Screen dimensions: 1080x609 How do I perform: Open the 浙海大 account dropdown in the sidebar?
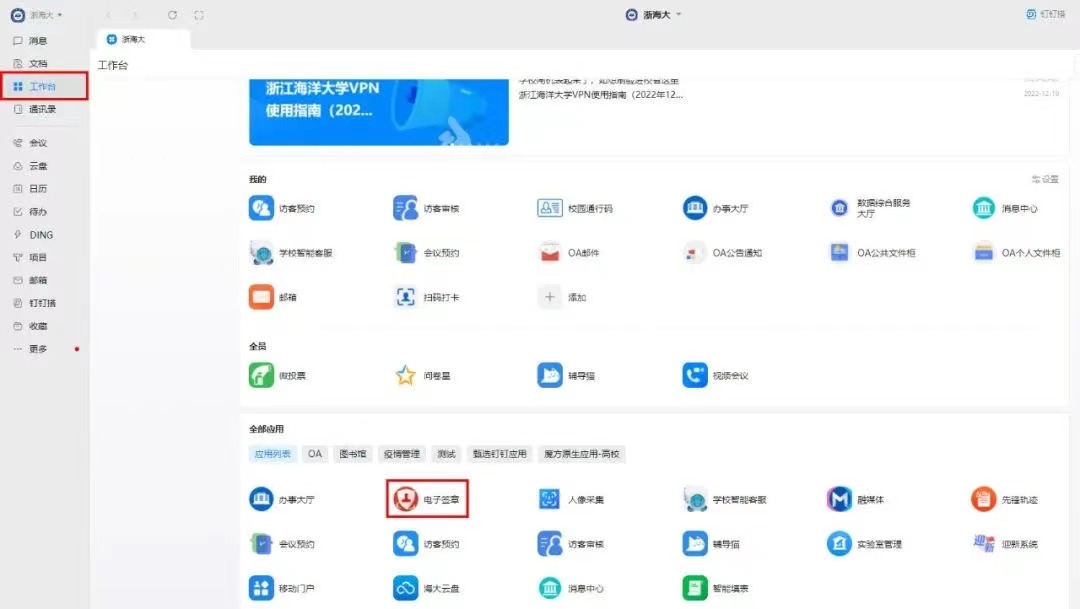(35, 14)
